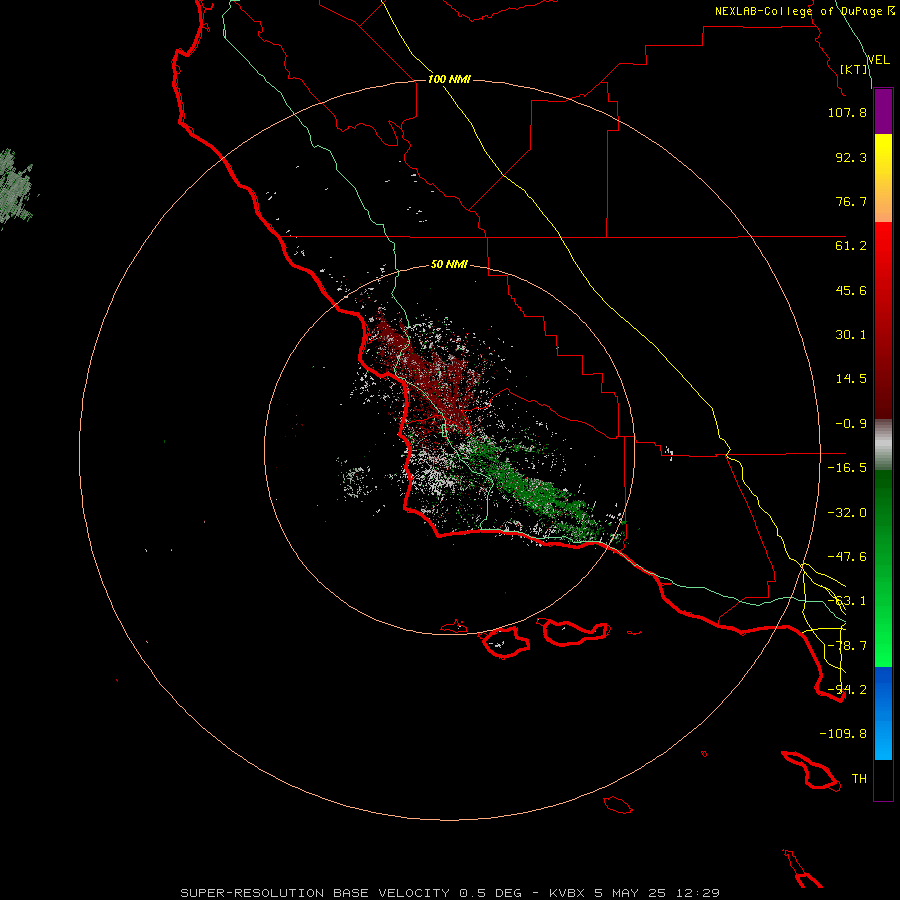Select the 30.1 legend value

click(851, 335)
